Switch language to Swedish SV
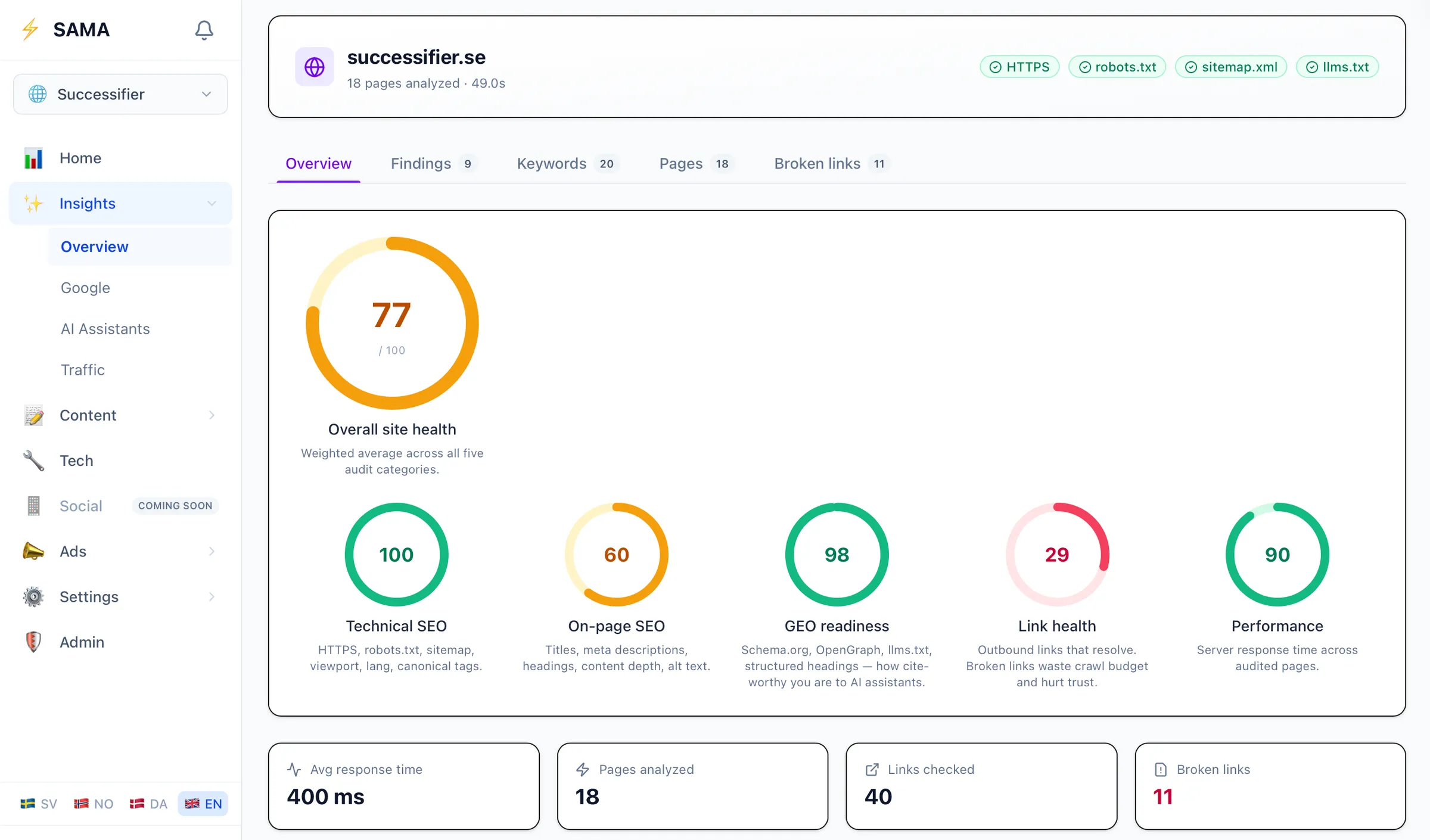The image size is (1430, 840). 39,804
